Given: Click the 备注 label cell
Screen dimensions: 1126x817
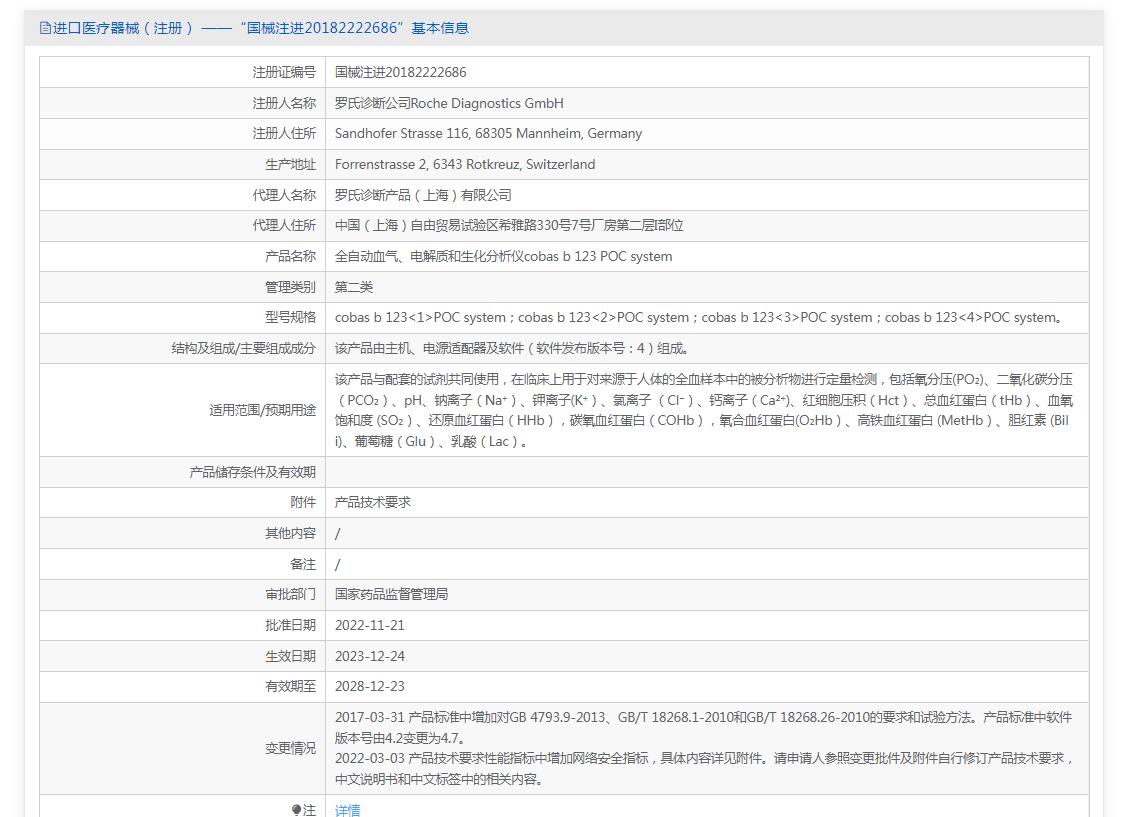Looking at the screenshot, I should [182, 564].
